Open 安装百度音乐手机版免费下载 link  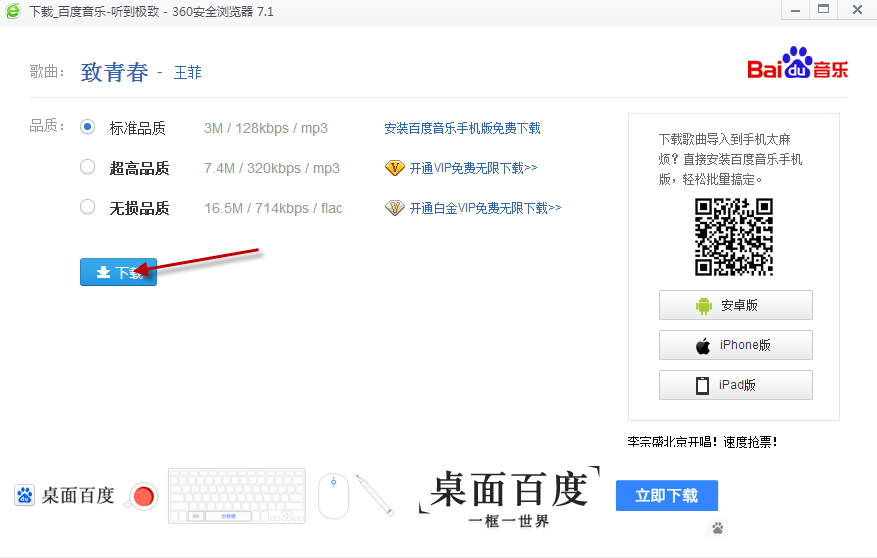click(x=462, y=128)
